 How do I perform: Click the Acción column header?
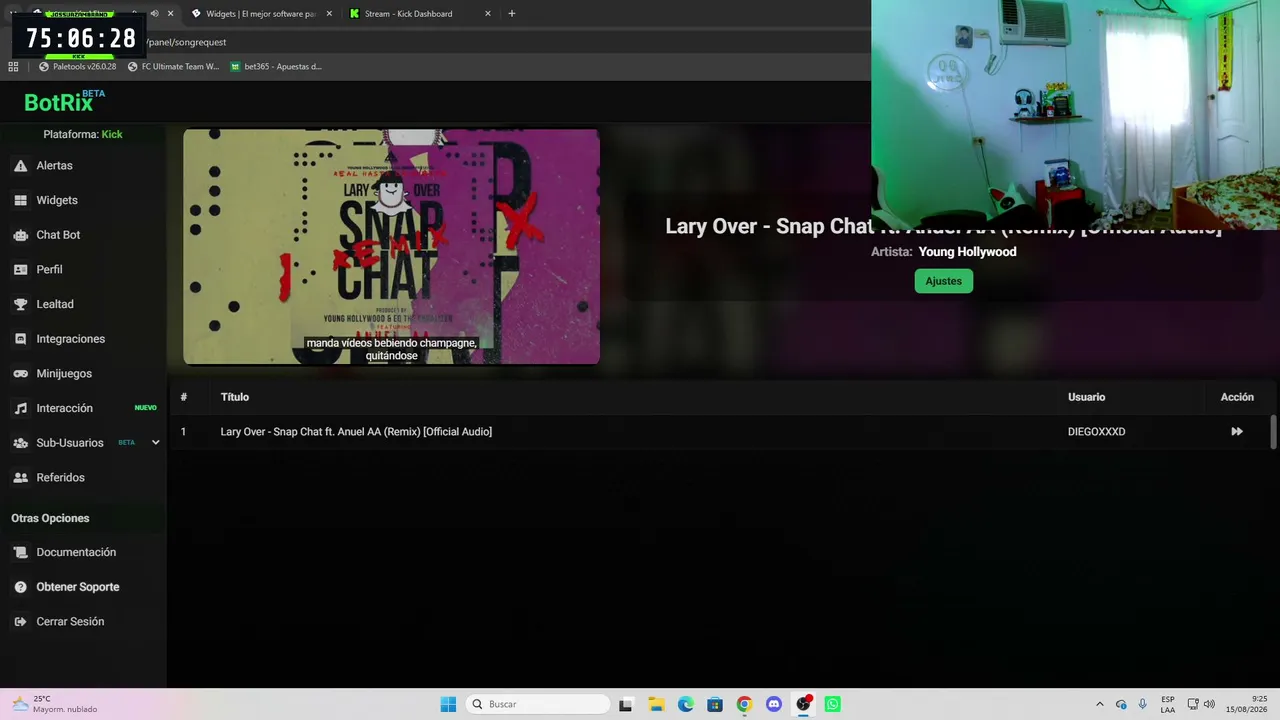point(1237,397)
